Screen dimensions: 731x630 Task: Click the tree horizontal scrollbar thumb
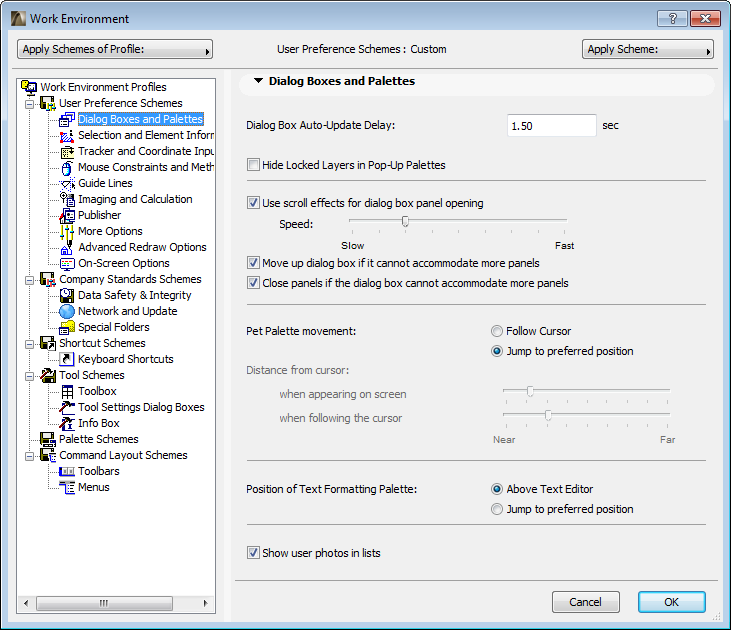tap(104, 603)
